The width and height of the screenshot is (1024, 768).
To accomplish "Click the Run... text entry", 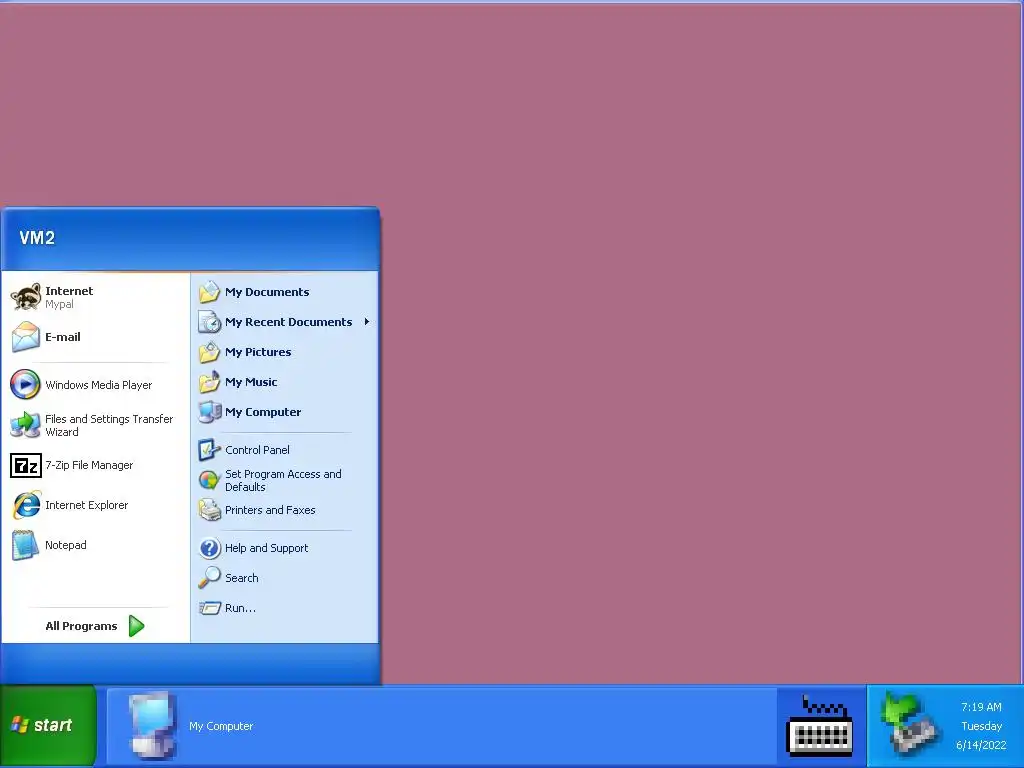I will [240, 608].
